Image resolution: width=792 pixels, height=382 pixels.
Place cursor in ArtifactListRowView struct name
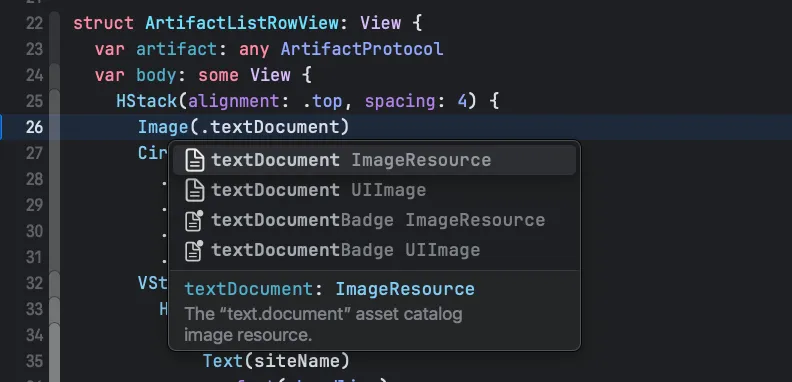[242, 23]
